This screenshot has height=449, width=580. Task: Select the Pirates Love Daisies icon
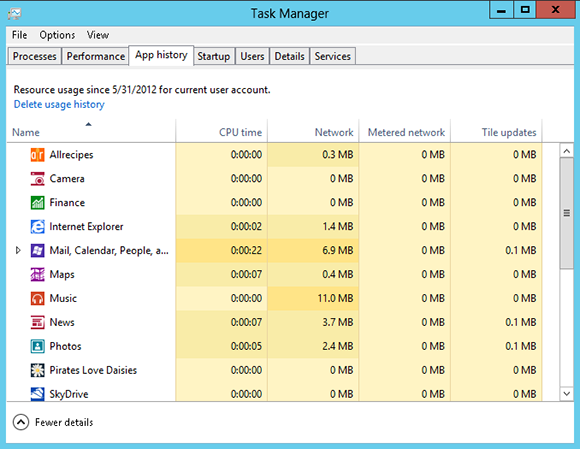[37, 370]
